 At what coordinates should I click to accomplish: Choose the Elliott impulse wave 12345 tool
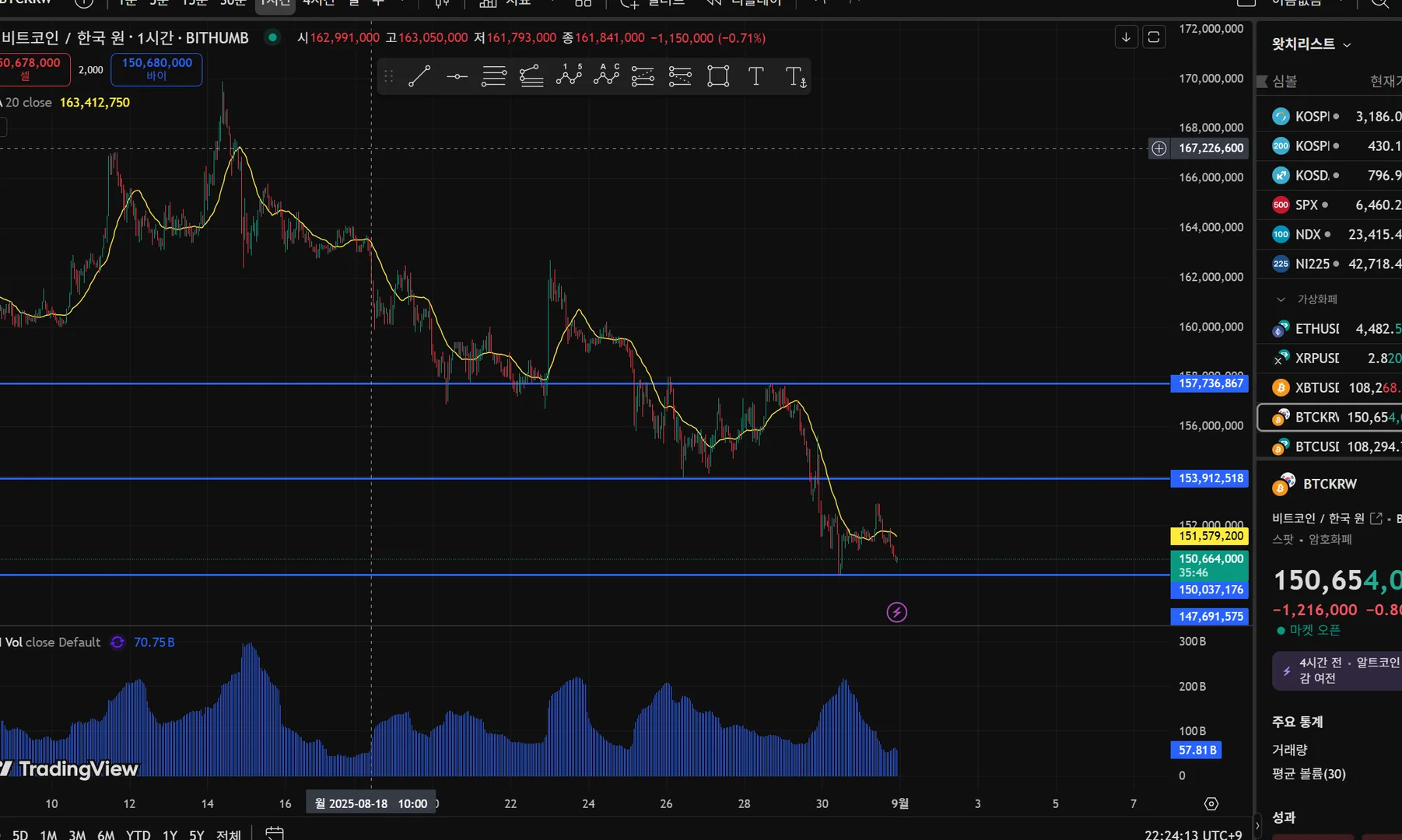[569, 76]
